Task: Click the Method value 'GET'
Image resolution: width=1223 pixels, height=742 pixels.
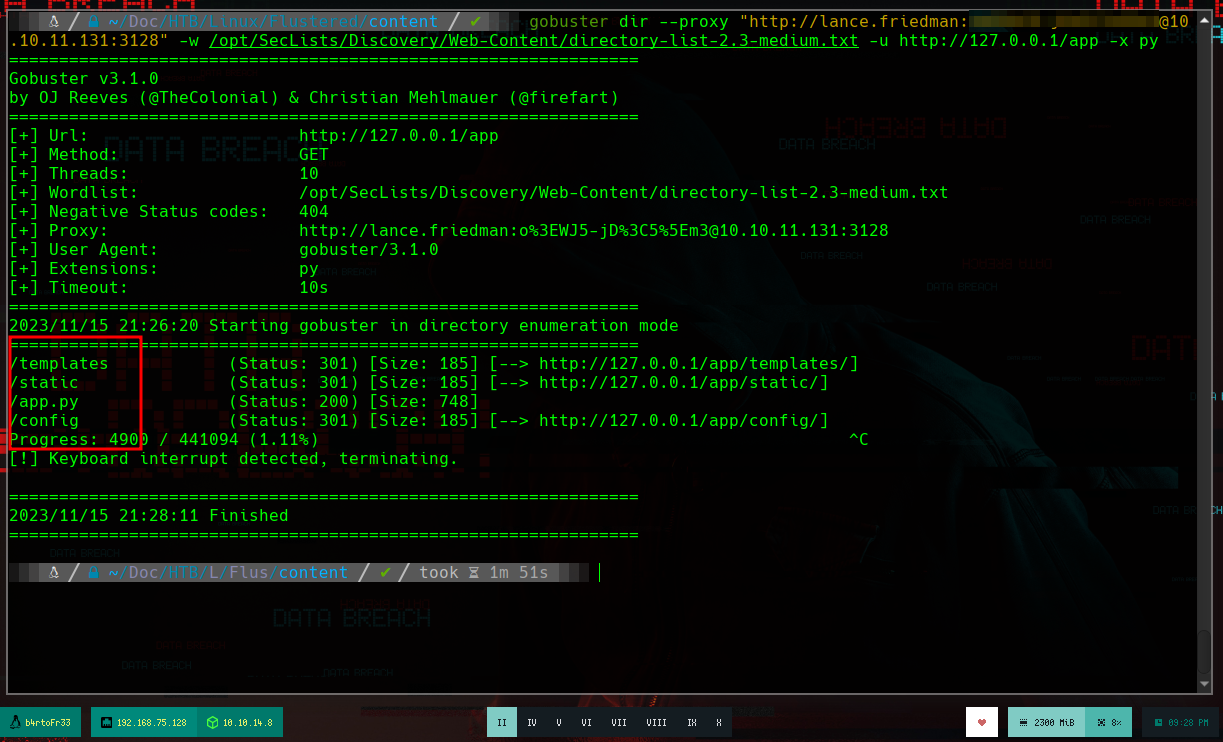Action: (314, 155)
